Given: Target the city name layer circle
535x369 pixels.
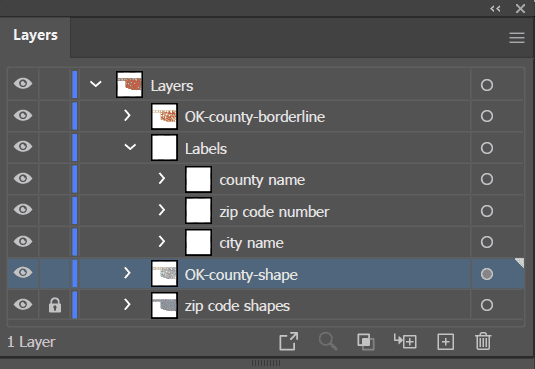Looking at the screenshot, I should coord(487,242).
